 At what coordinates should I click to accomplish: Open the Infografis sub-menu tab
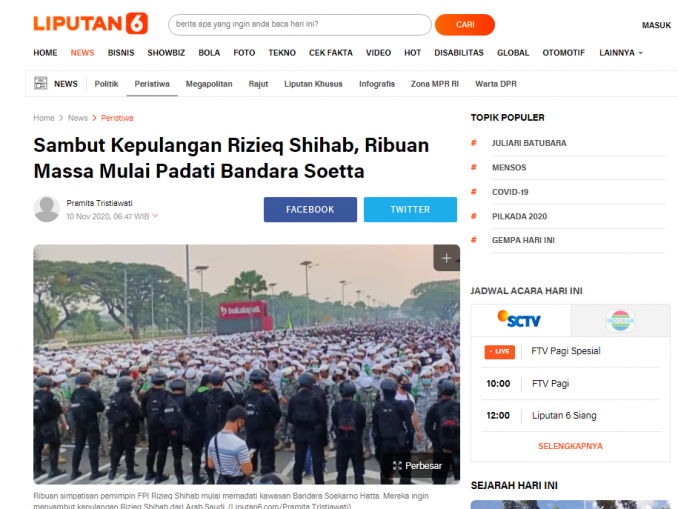point(377,84)
